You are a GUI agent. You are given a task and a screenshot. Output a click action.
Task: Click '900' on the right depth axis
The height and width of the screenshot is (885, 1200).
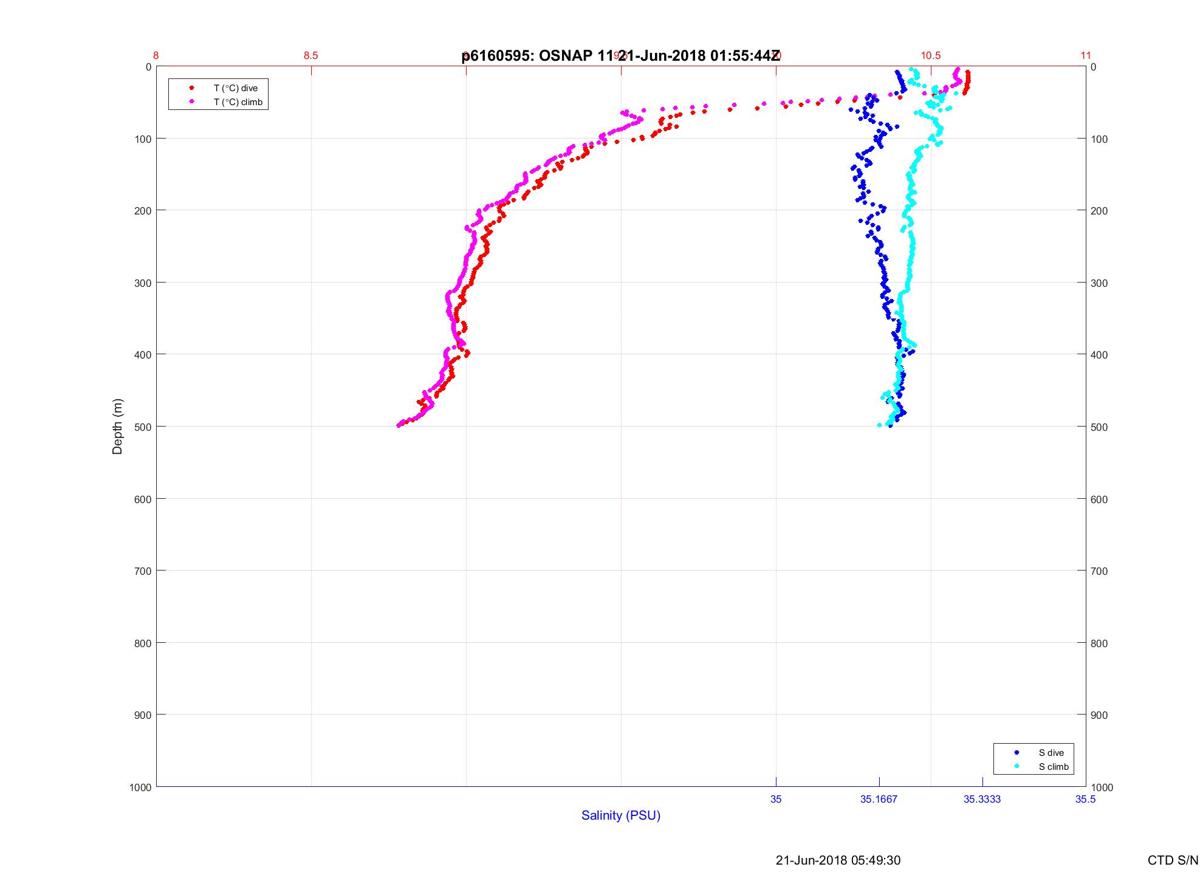tap(1100, 715)
